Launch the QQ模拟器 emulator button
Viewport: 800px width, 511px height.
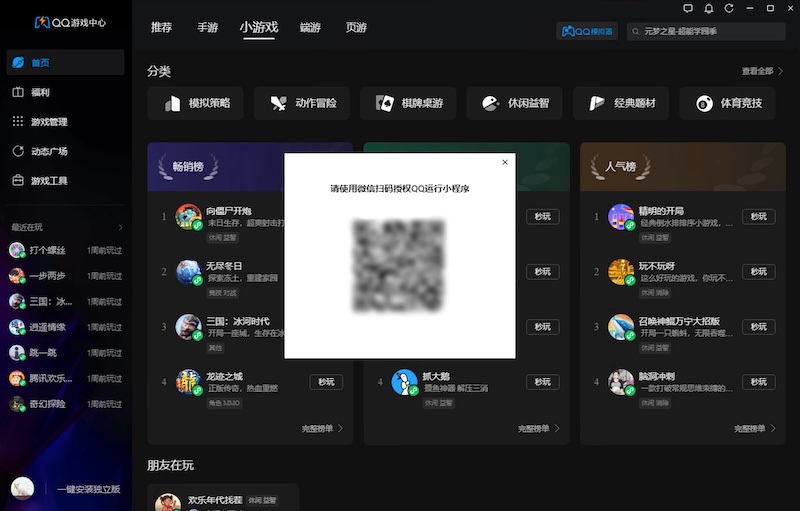pos(587,31)
